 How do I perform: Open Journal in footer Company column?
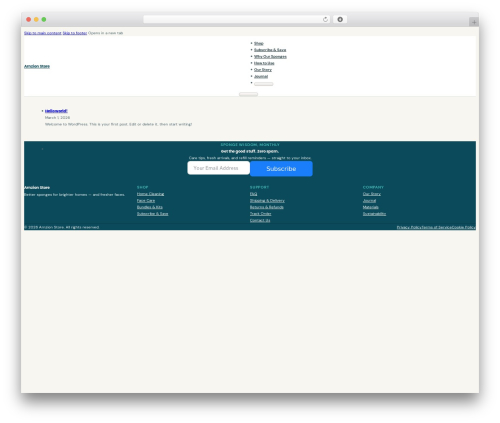pyautogui.click(x=369, y=201)
